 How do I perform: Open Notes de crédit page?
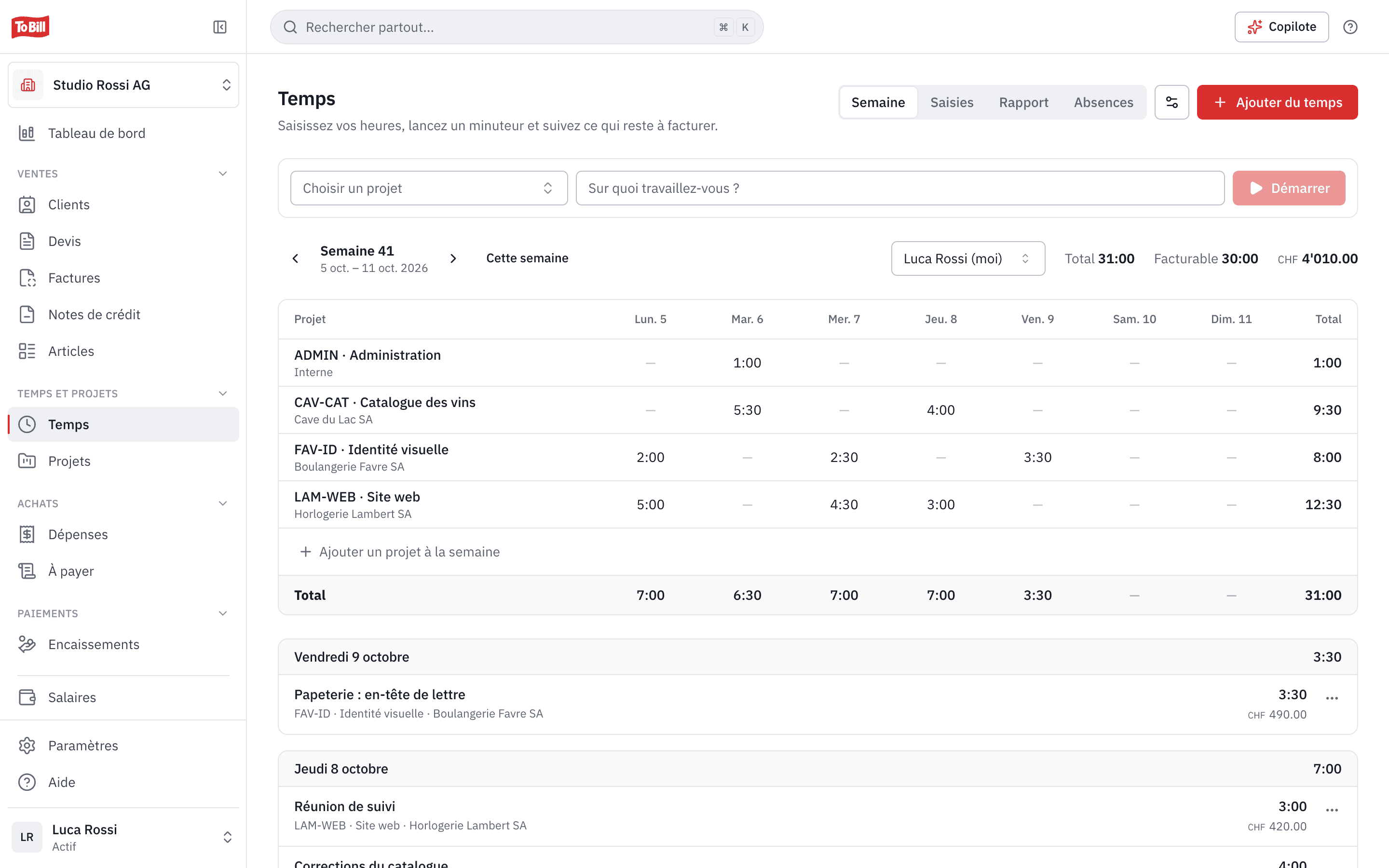[x=123, y=314]
